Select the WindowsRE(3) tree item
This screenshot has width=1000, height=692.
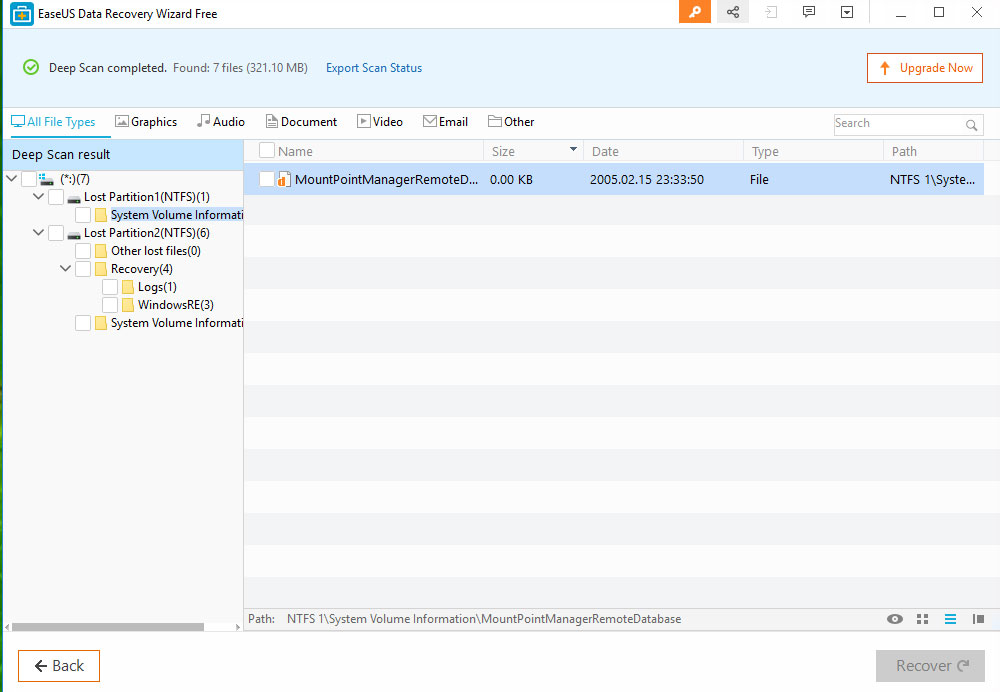(x=175, y=305)
